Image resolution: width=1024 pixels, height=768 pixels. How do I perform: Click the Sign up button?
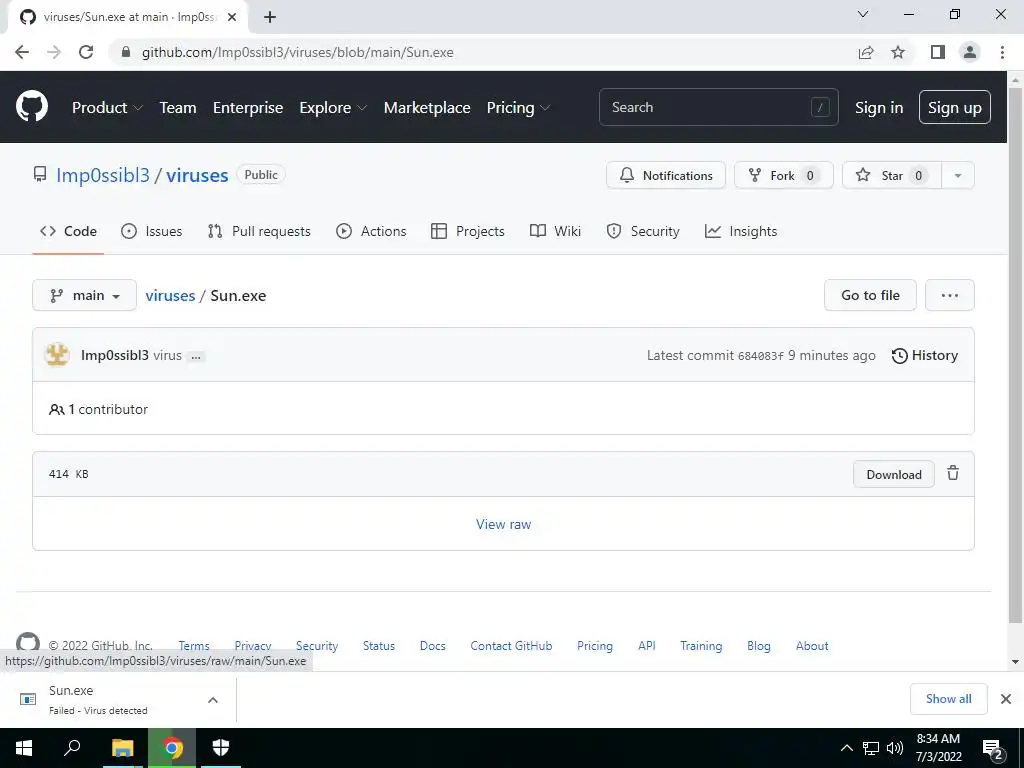coord(954,107)
